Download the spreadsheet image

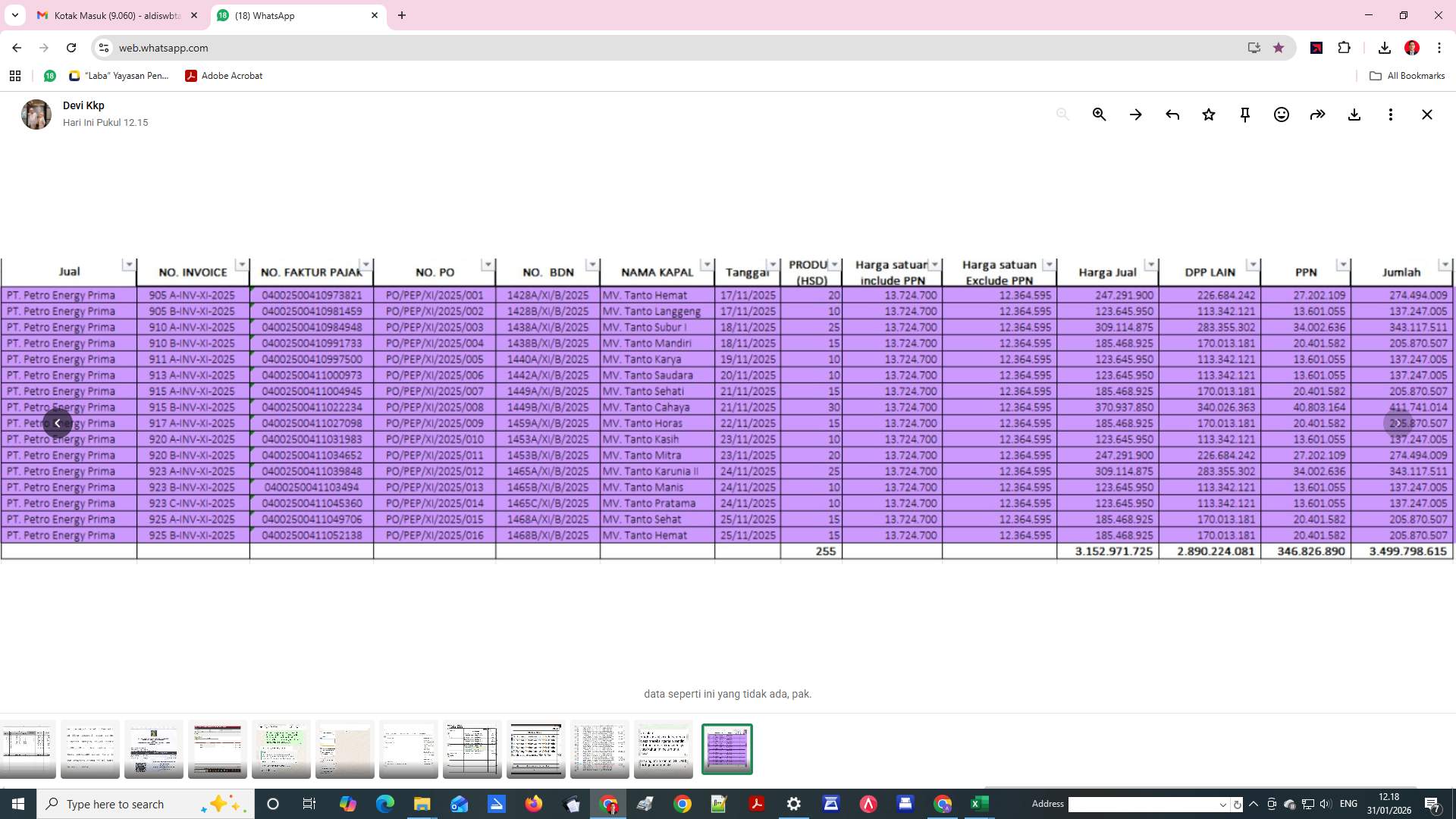(x=1354, y=115)
